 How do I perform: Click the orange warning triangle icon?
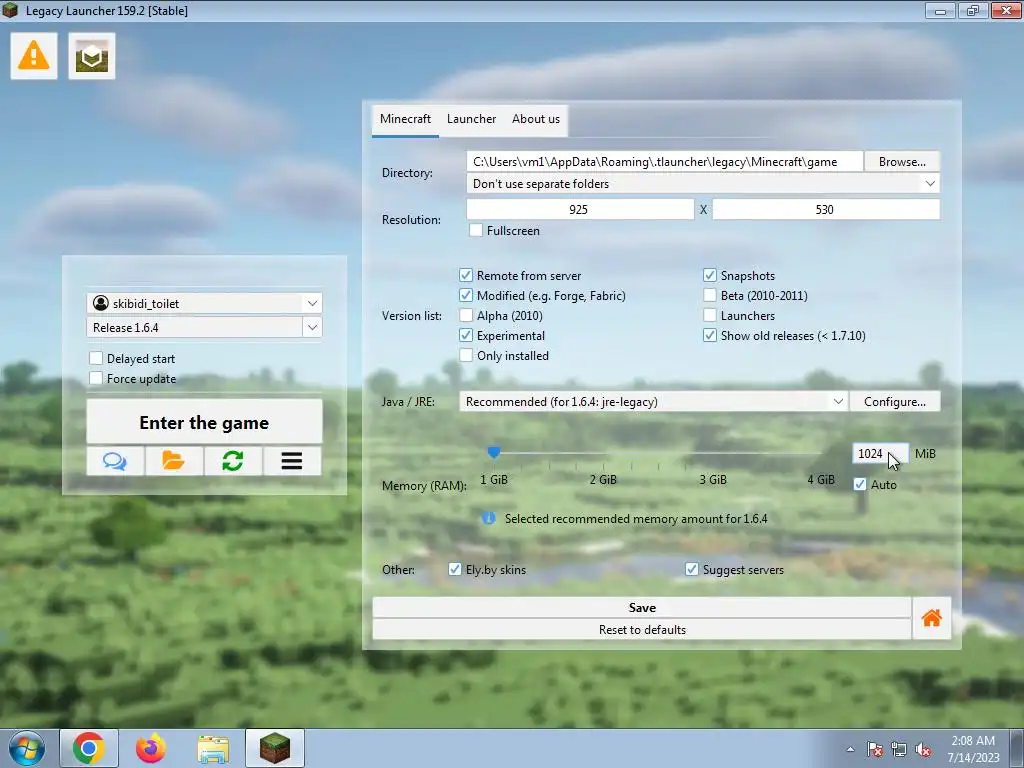(x=33, y=56)
